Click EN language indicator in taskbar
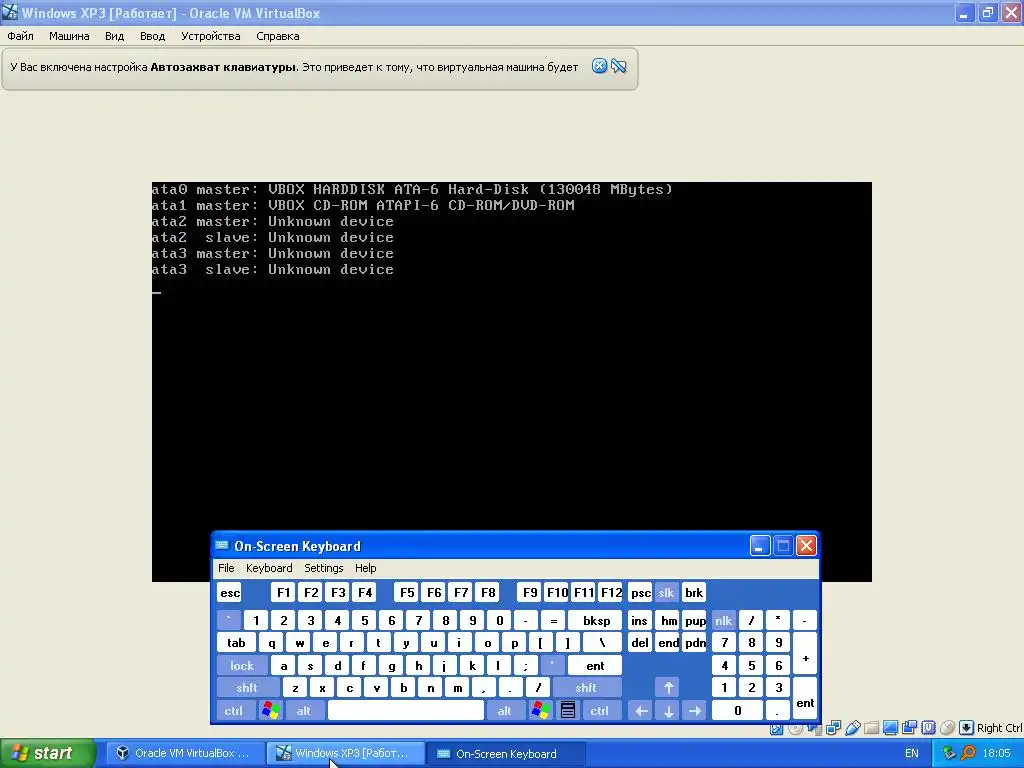The image size is (1024, 768). tap(912, 753)
